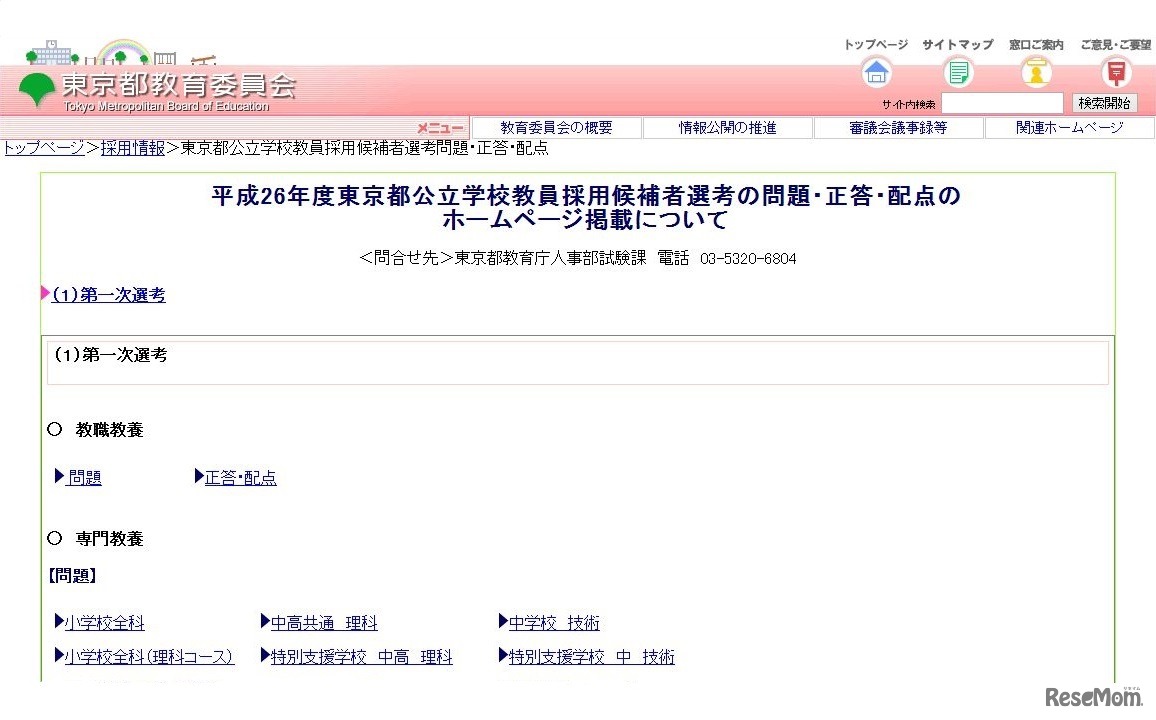Image resolution: width=1156 pixels, height=720 pixels.
Task: Expand the triangle beside 小学校全科(理科コース)
Action: pyautogui.click(x=58, y=657)
